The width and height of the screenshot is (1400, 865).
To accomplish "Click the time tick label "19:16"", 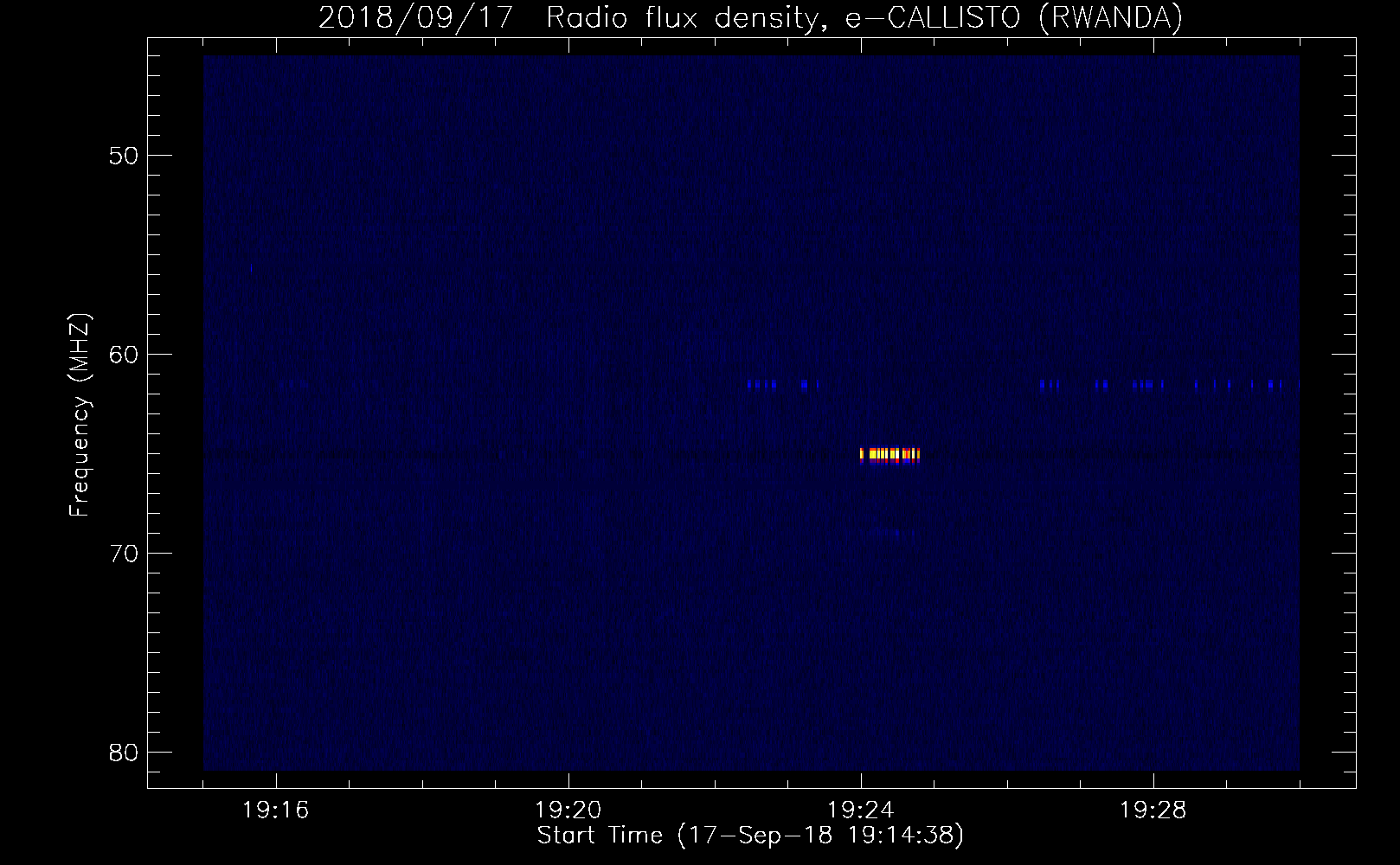I will point(276,811).
